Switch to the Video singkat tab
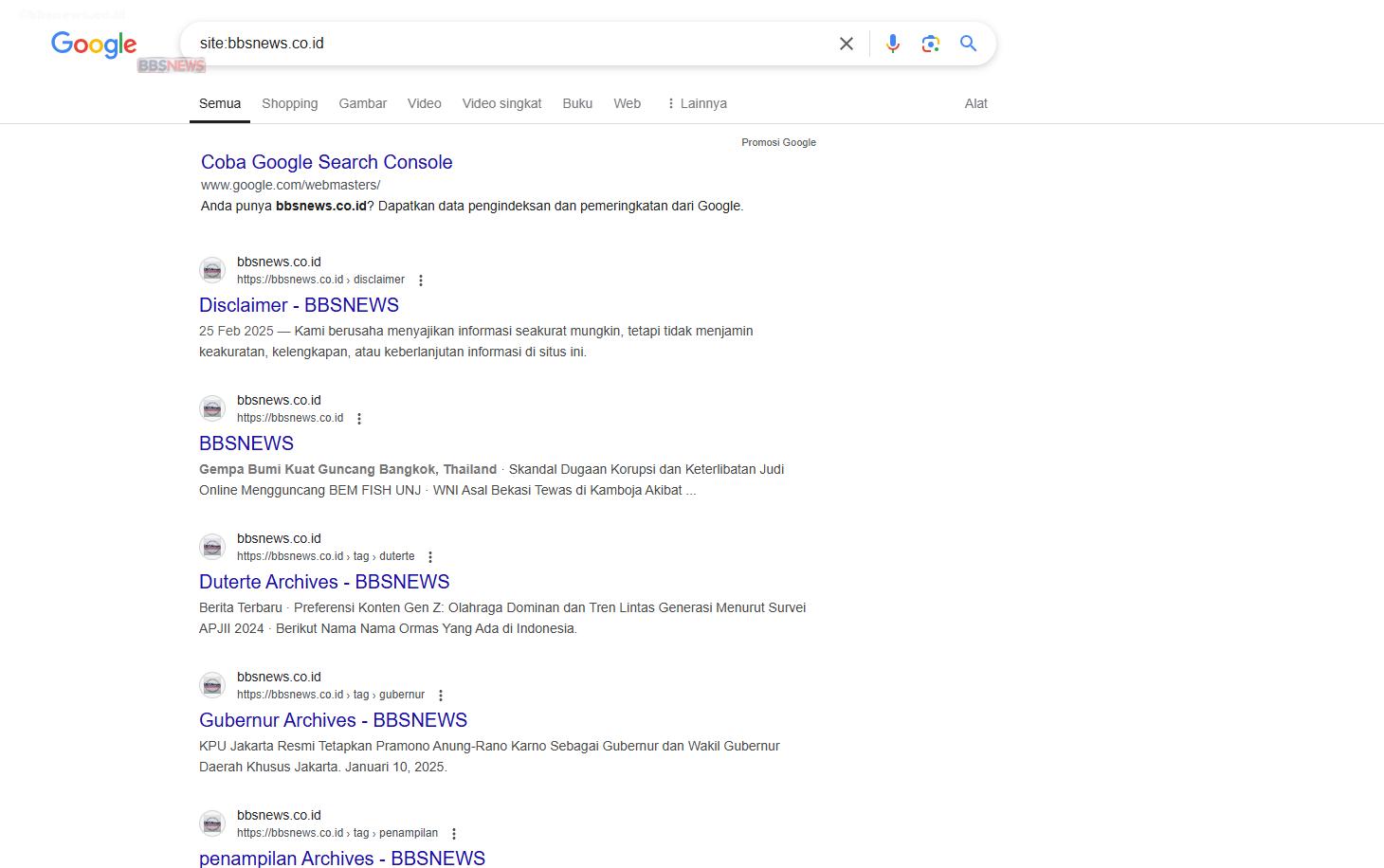 (501, 103)
